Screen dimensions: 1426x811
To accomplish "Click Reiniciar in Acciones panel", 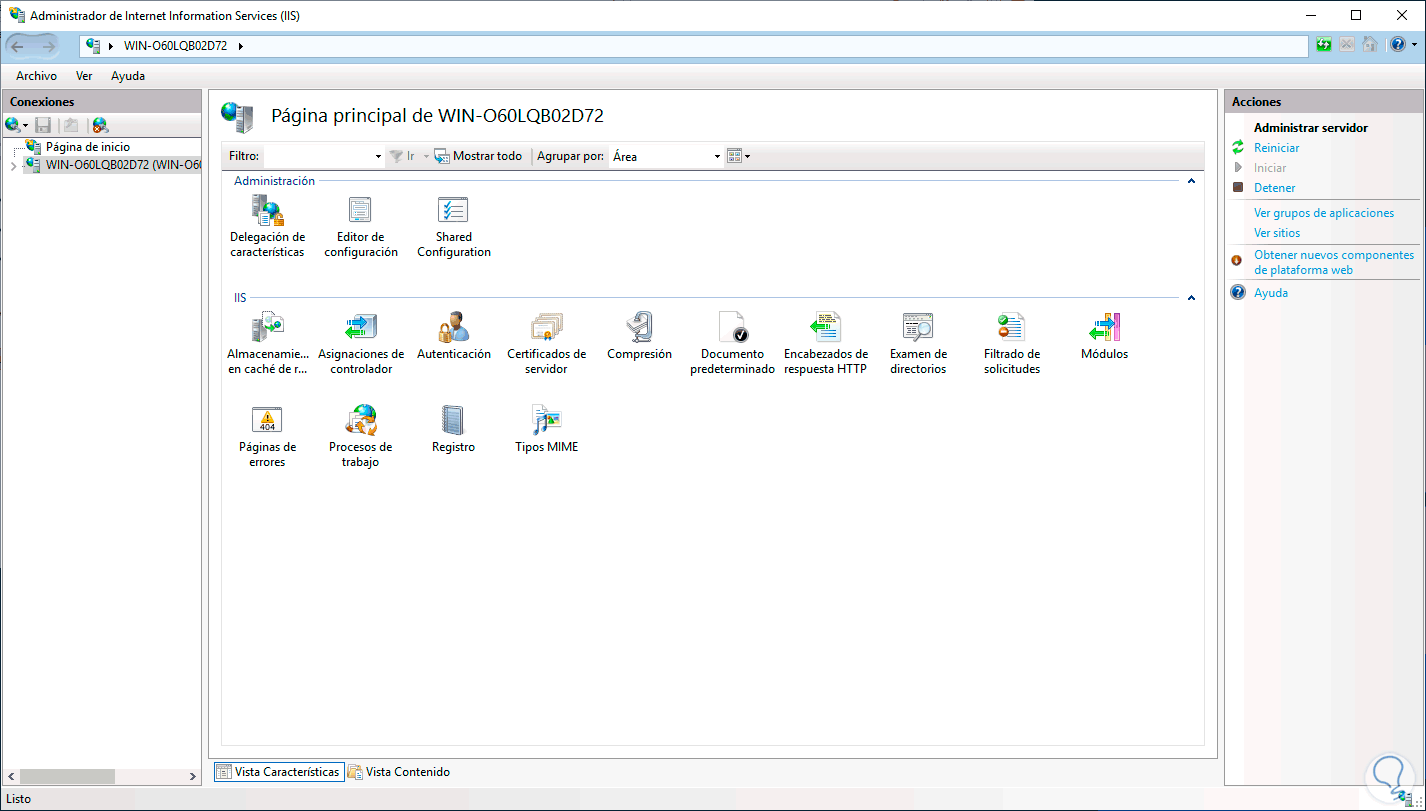I will [x=1277, y=148].
